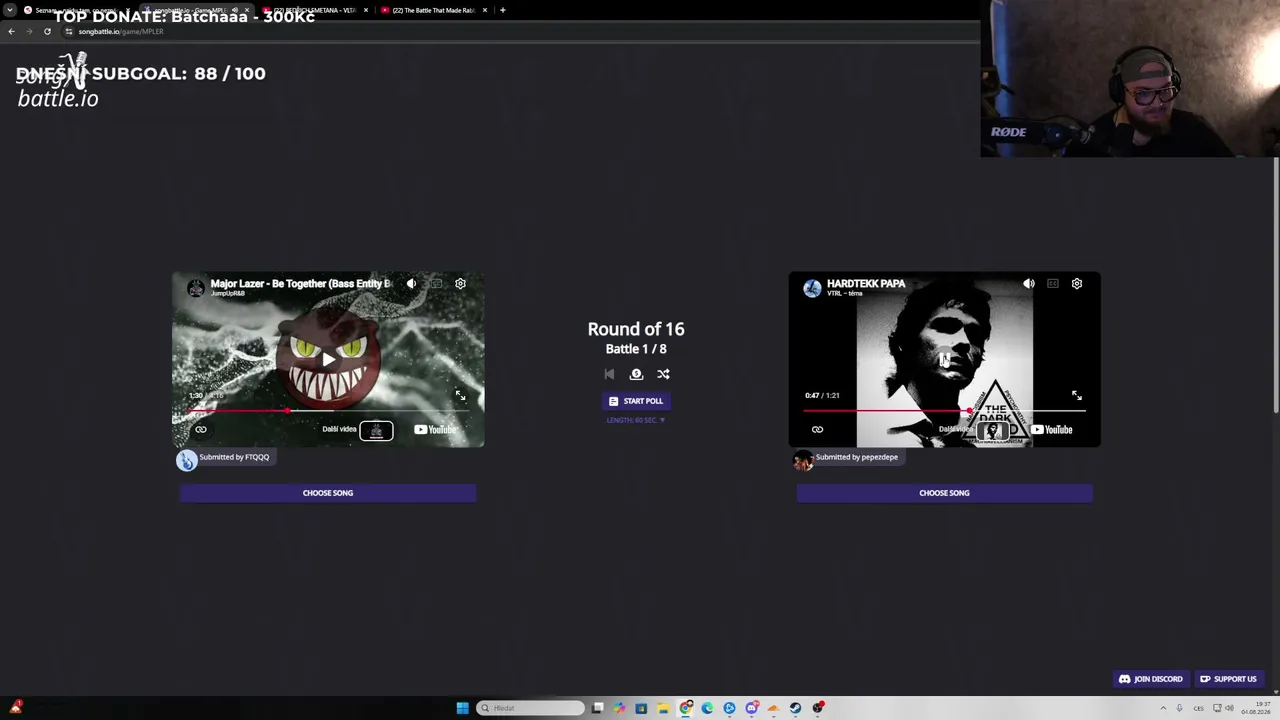Choose song submitted by pepezdepe
Viewport: 1280px width, 720px height.
pyautogui.click(x=944, y=493)
